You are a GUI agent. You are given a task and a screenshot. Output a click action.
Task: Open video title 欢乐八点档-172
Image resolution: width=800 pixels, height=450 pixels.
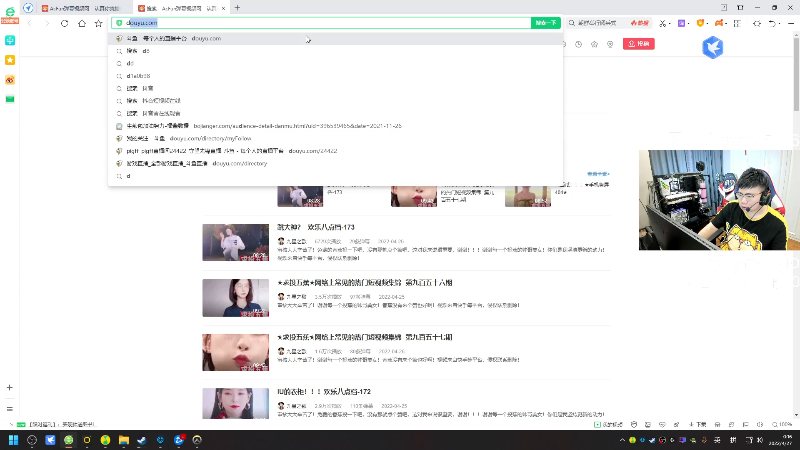pos(324,392)
